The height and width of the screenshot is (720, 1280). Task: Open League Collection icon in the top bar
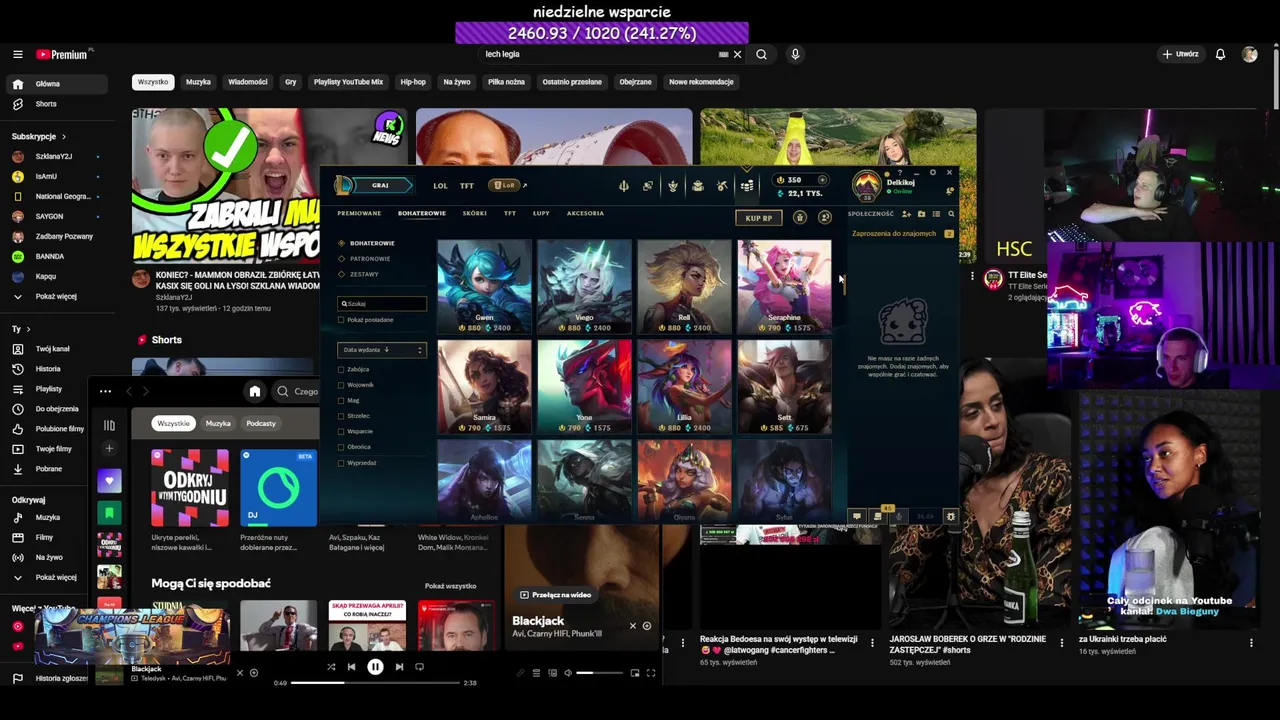coord(698,186)
